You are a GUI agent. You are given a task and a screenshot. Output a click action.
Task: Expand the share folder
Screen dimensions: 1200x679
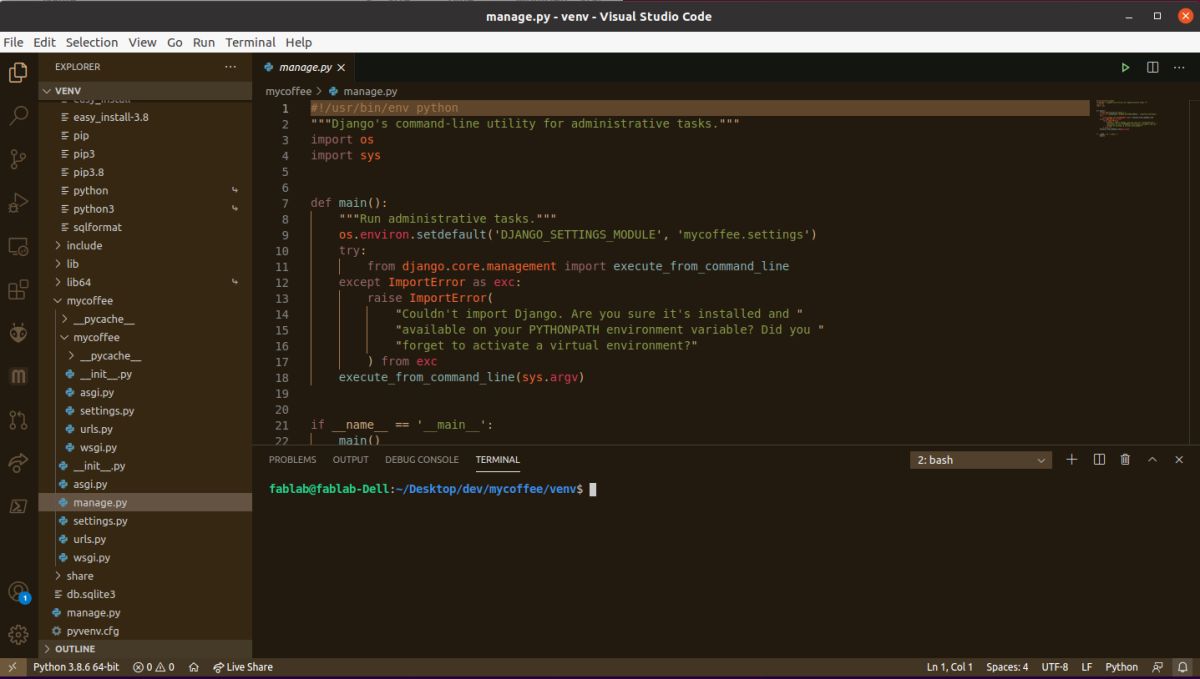coord(145,576)
